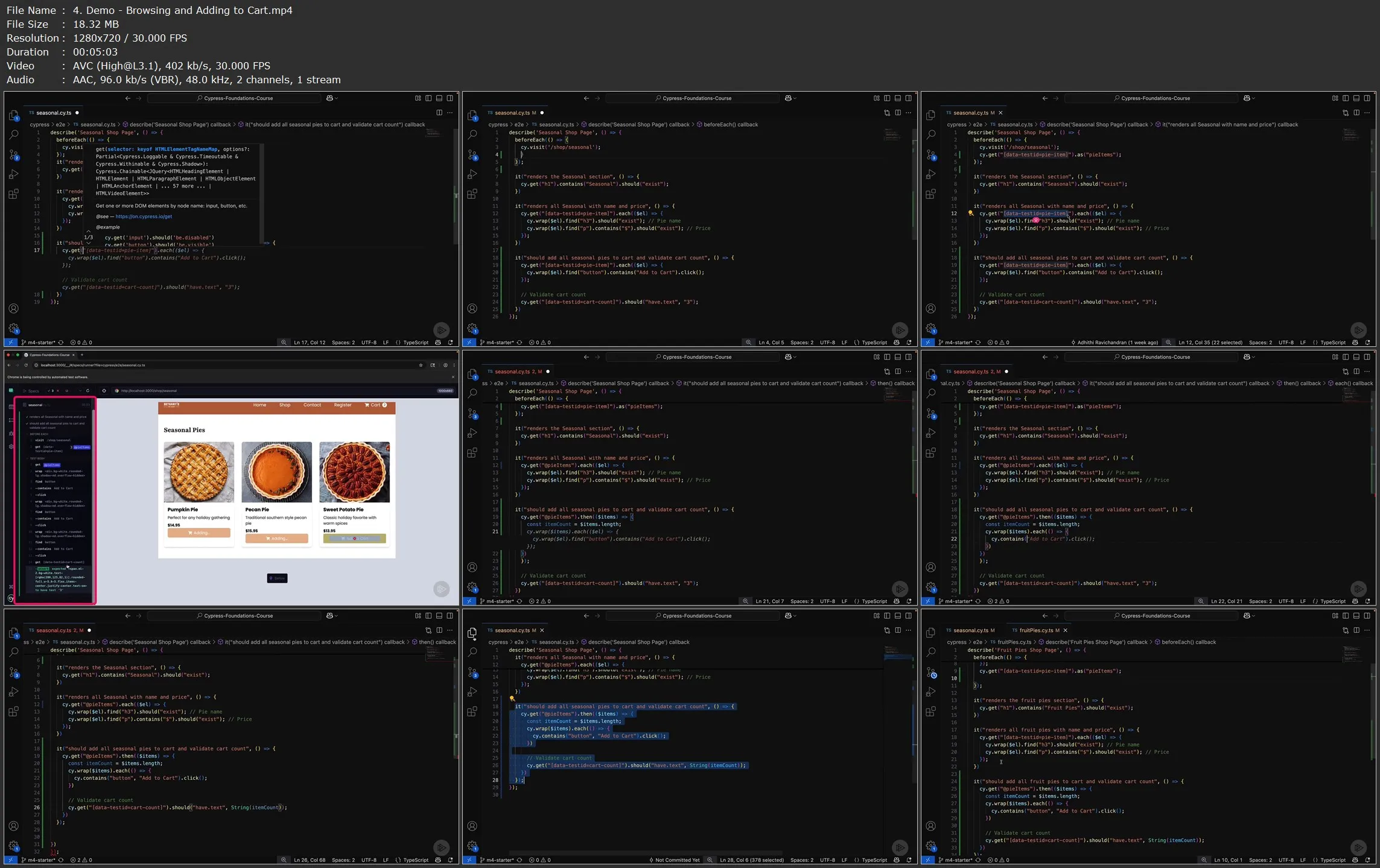The image size is (1380, 868).
Task: Click Pumpkin Pie's Adding button
Action: 199,533
